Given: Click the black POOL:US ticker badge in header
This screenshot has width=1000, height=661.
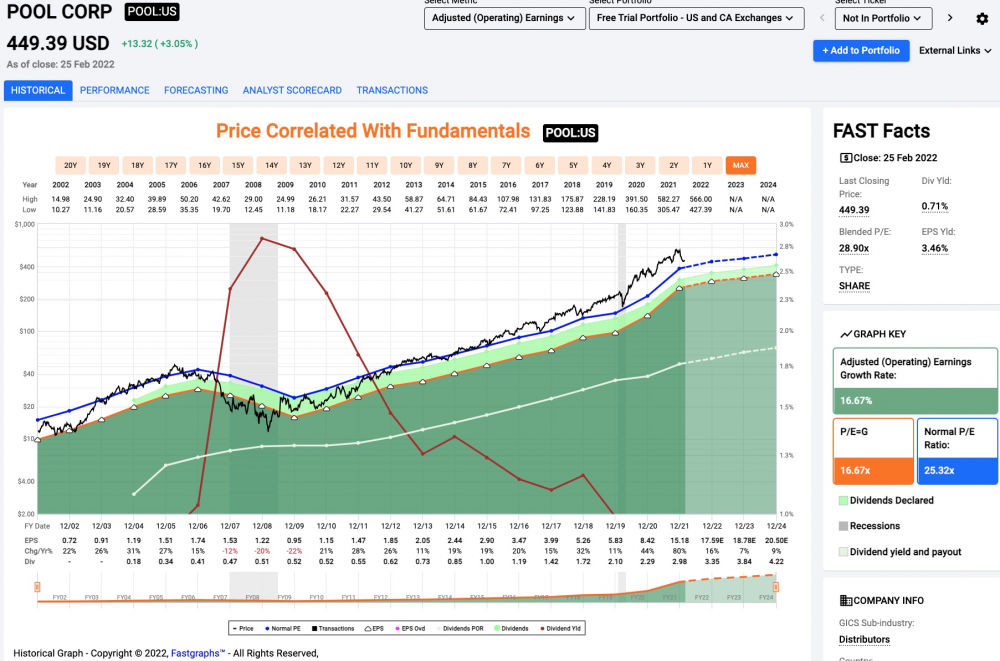Looking at the screenshot, I should coord(152,11).
